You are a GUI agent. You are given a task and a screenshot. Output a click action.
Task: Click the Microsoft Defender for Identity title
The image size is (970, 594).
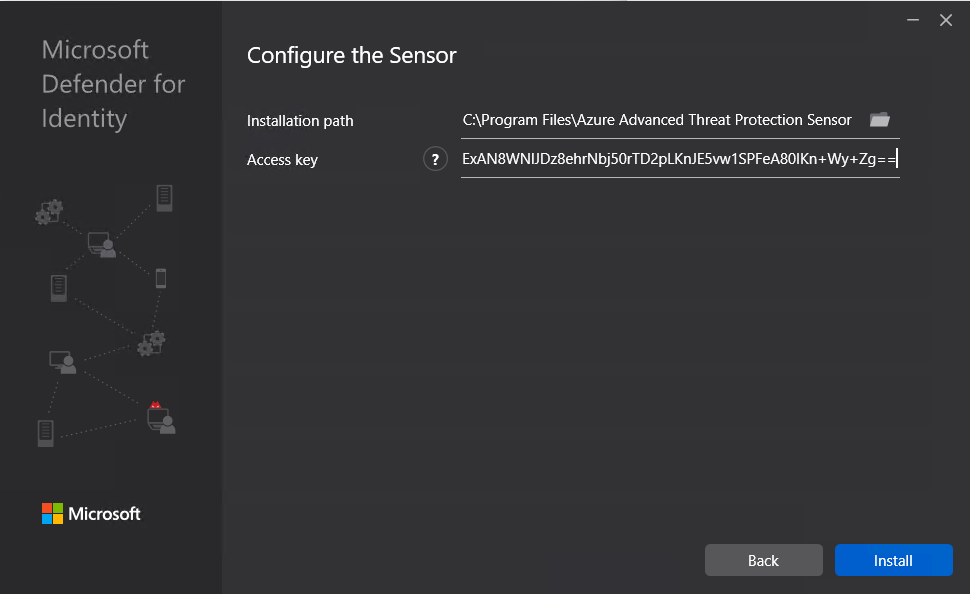tap(113, 84)
